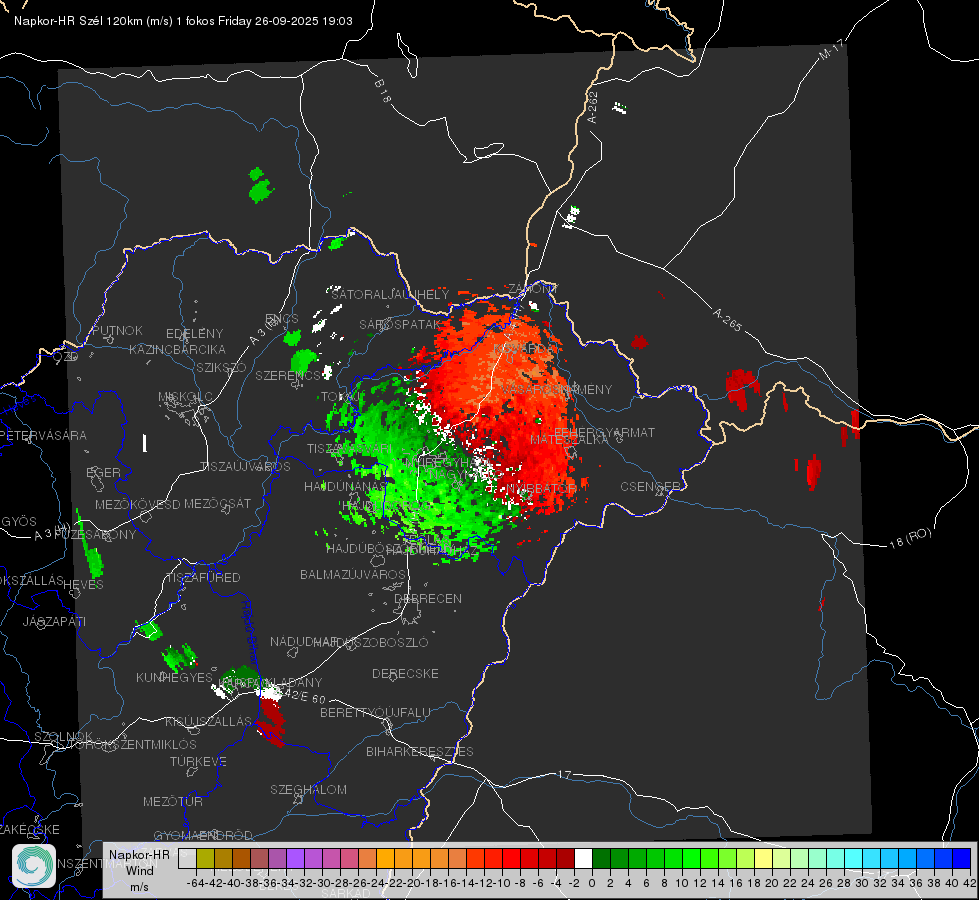Screen dimensions: 979x900
Task: Select the TISZAFÜRED label
Action: click(x=203, y=578)
